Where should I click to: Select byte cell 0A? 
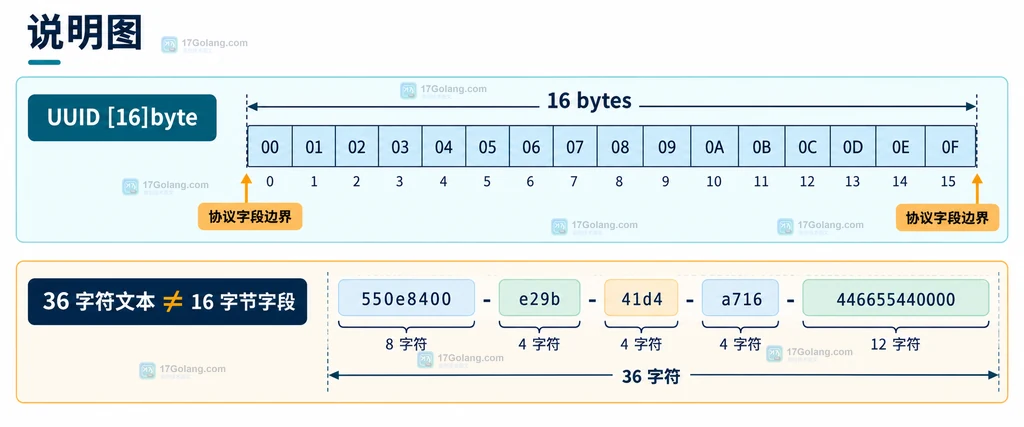(x=714, y=147)
